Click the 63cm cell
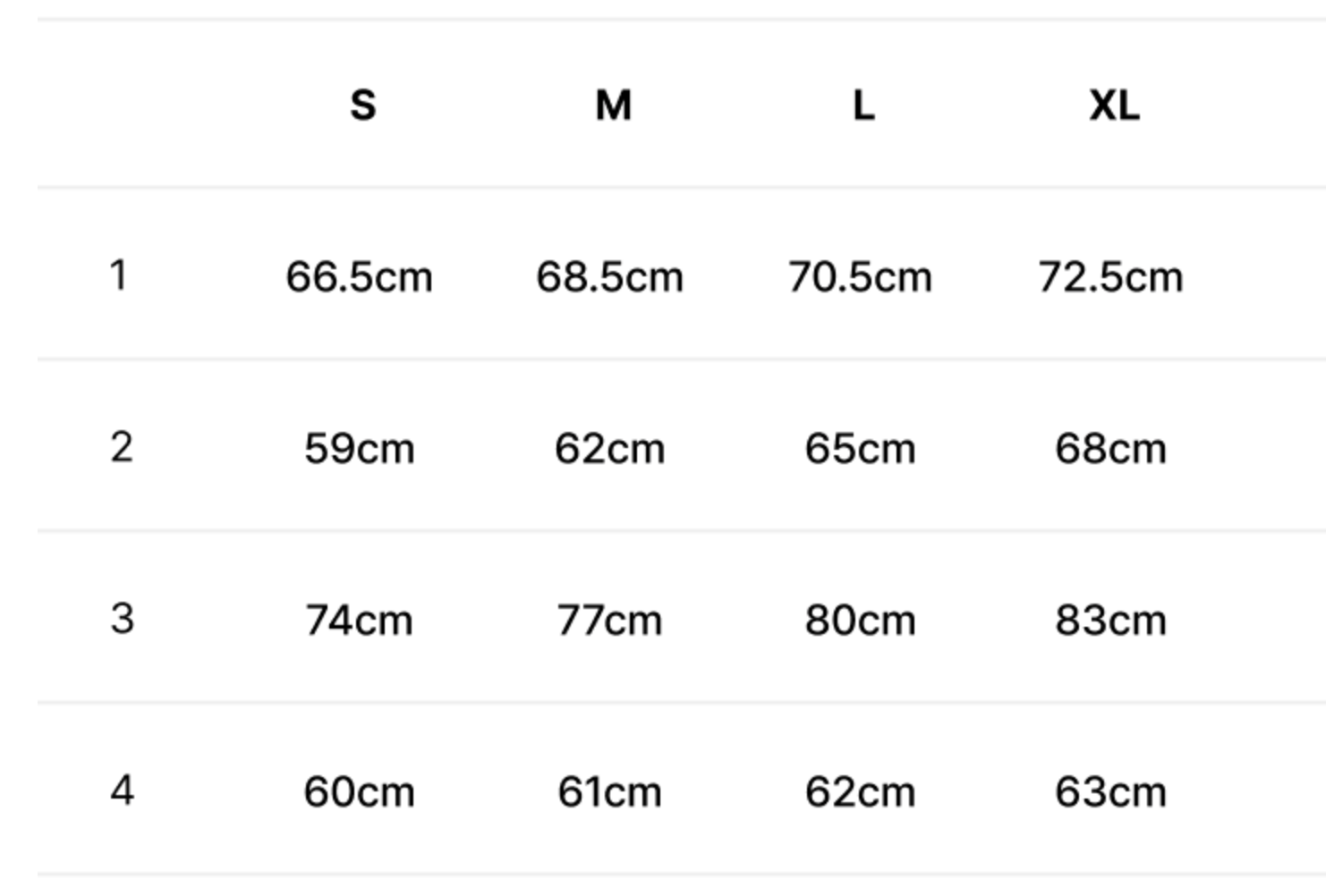The image size is (1334, 896). 1110,792
